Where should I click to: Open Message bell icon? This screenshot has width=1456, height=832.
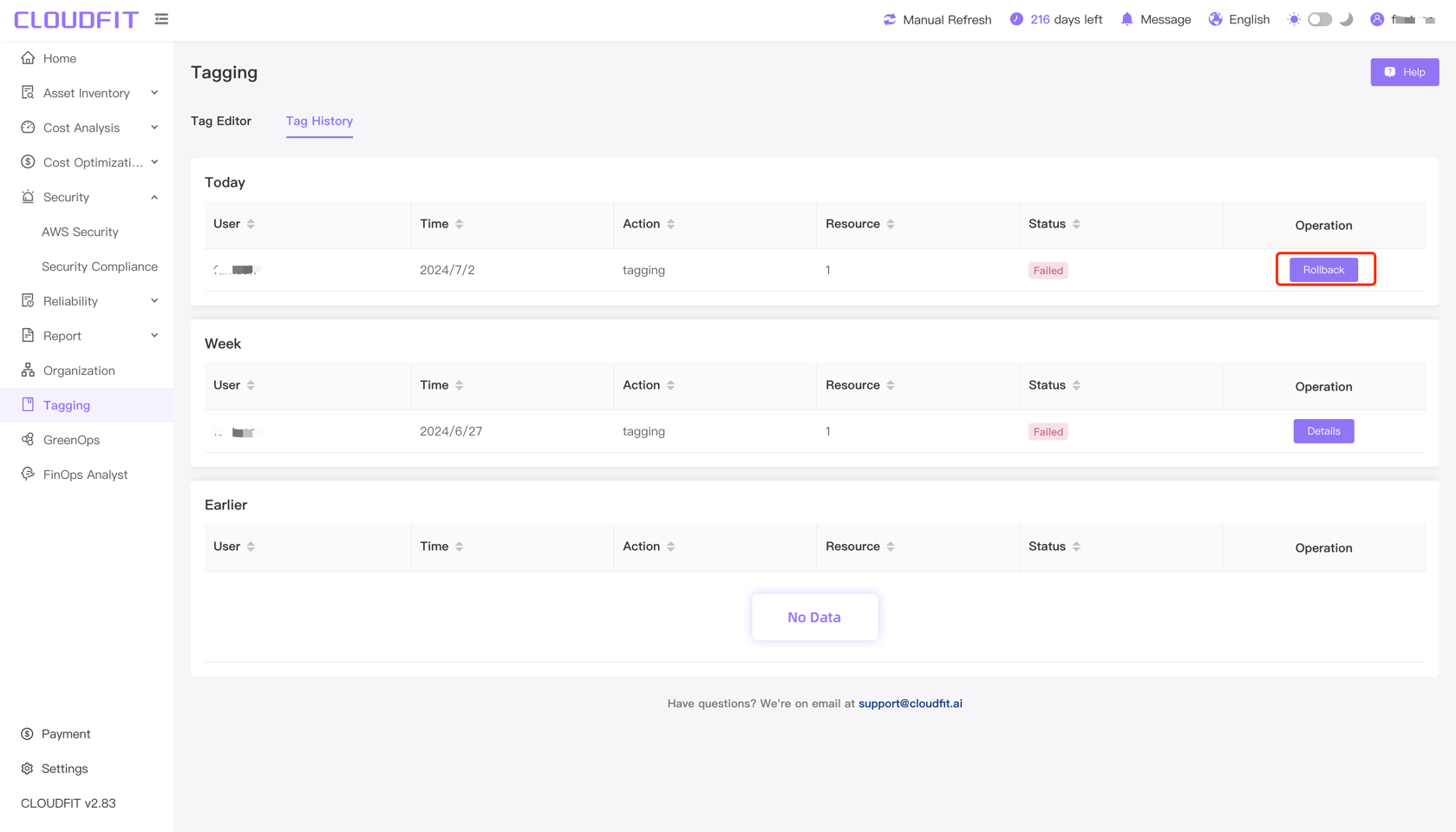tap(1126, 19)
